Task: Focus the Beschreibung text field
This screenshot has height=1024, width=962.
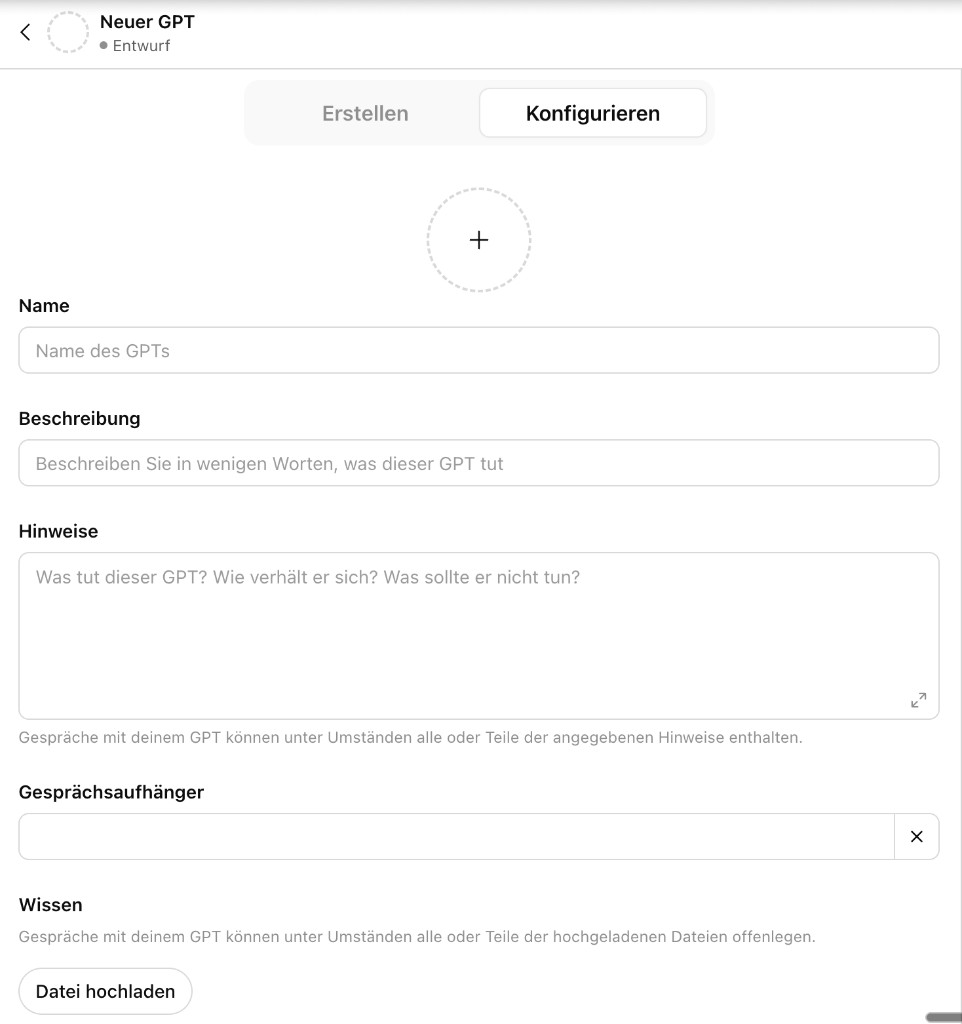Action: pyautogui.click(x=479, y=463)
